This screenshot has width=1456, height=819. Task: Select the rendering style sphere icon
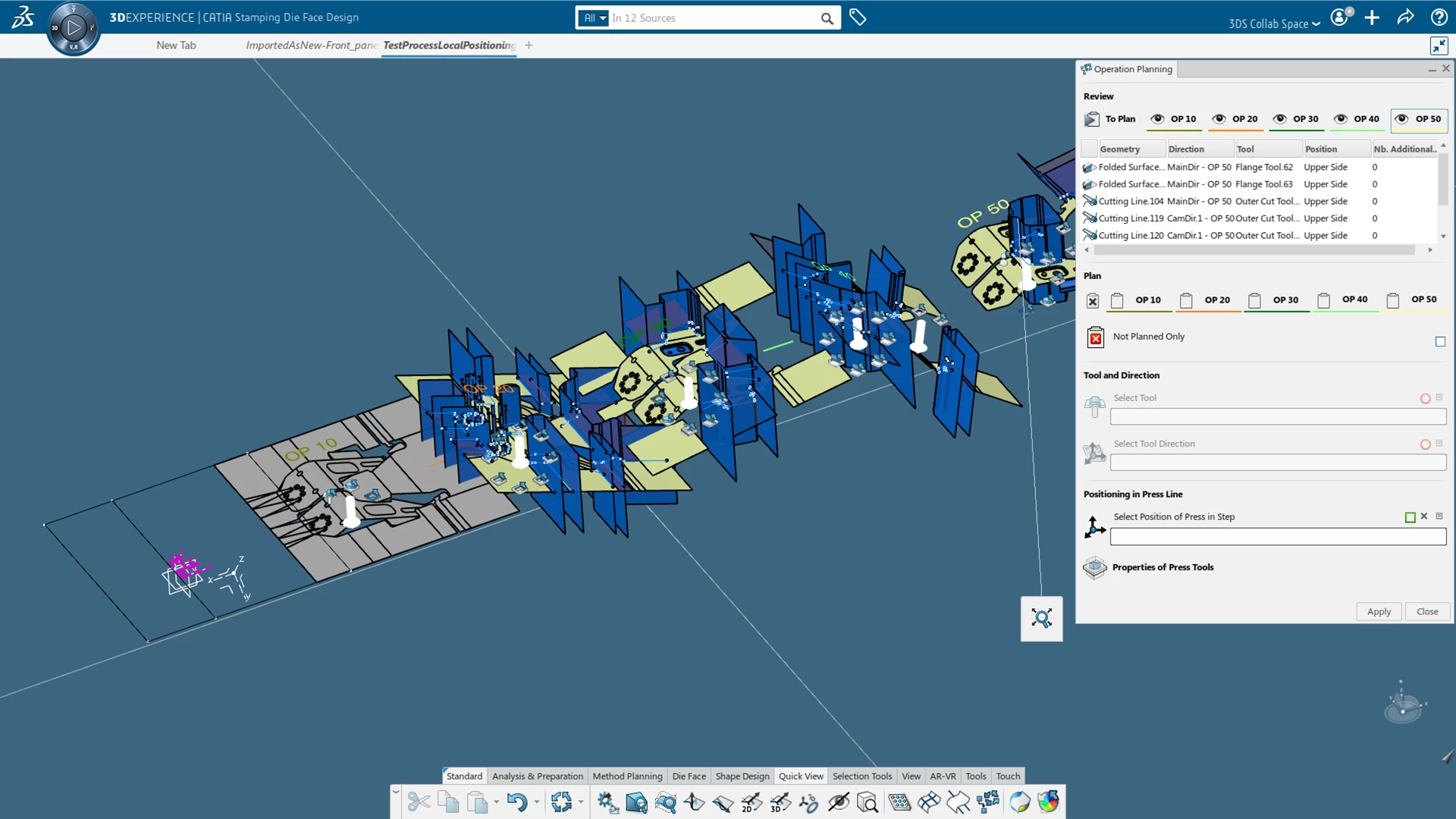(x=1019, y=802)
